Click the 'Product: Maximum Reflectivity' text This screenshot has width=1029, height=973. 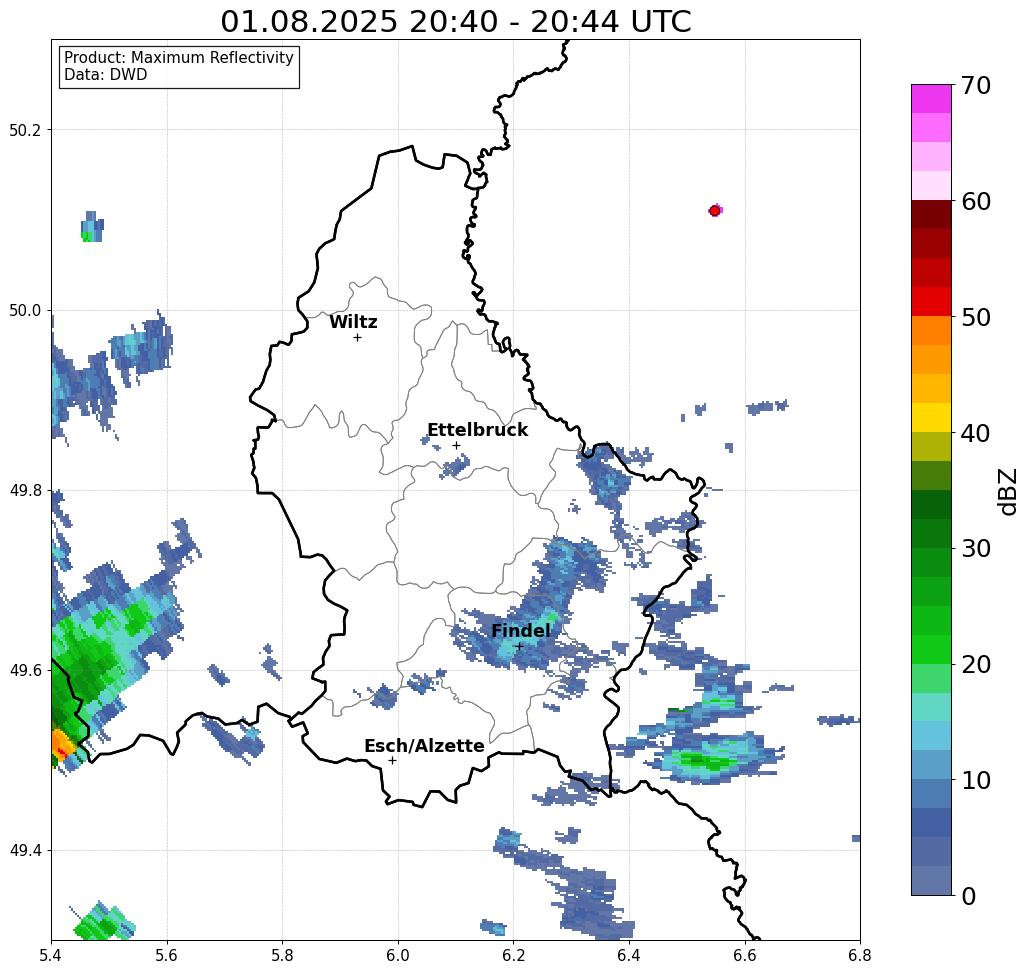click(178, 58)
